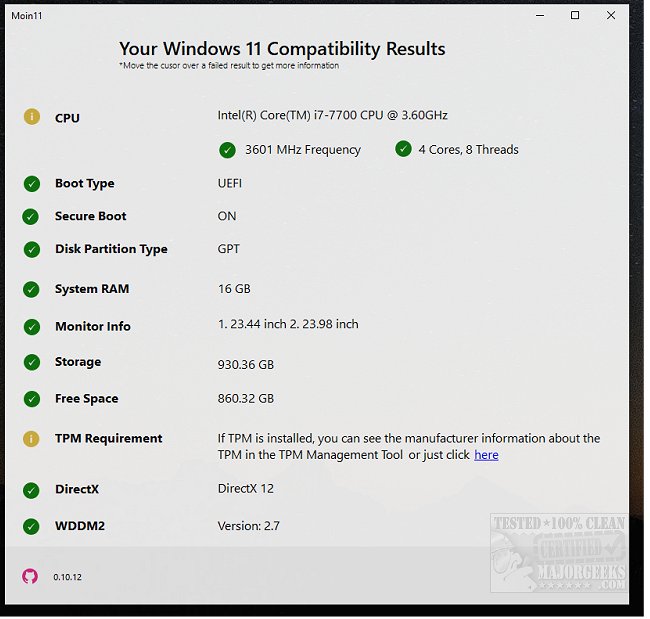
Task: Click the yellow info icon beside CPU
Action: pyautogui.click(x=32, y=117)
